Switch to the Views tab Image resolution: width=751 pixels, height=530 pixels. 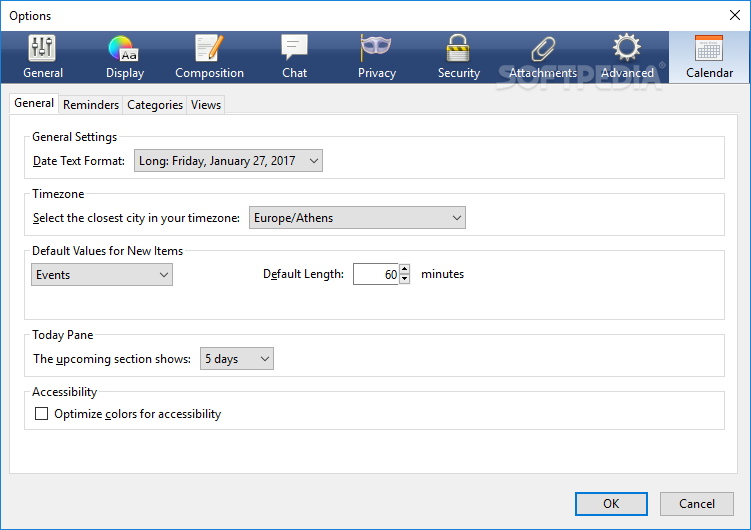tap(206, 104)
